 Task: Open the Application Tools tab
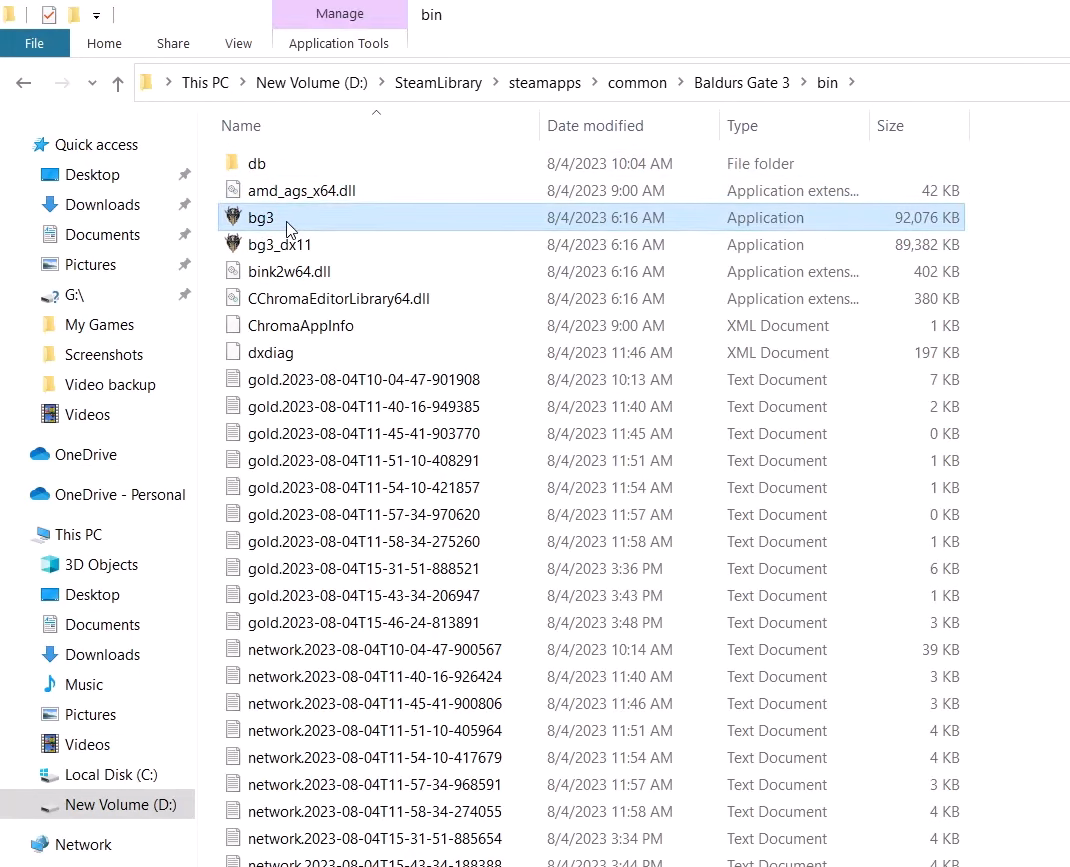(x=338, y=43)
